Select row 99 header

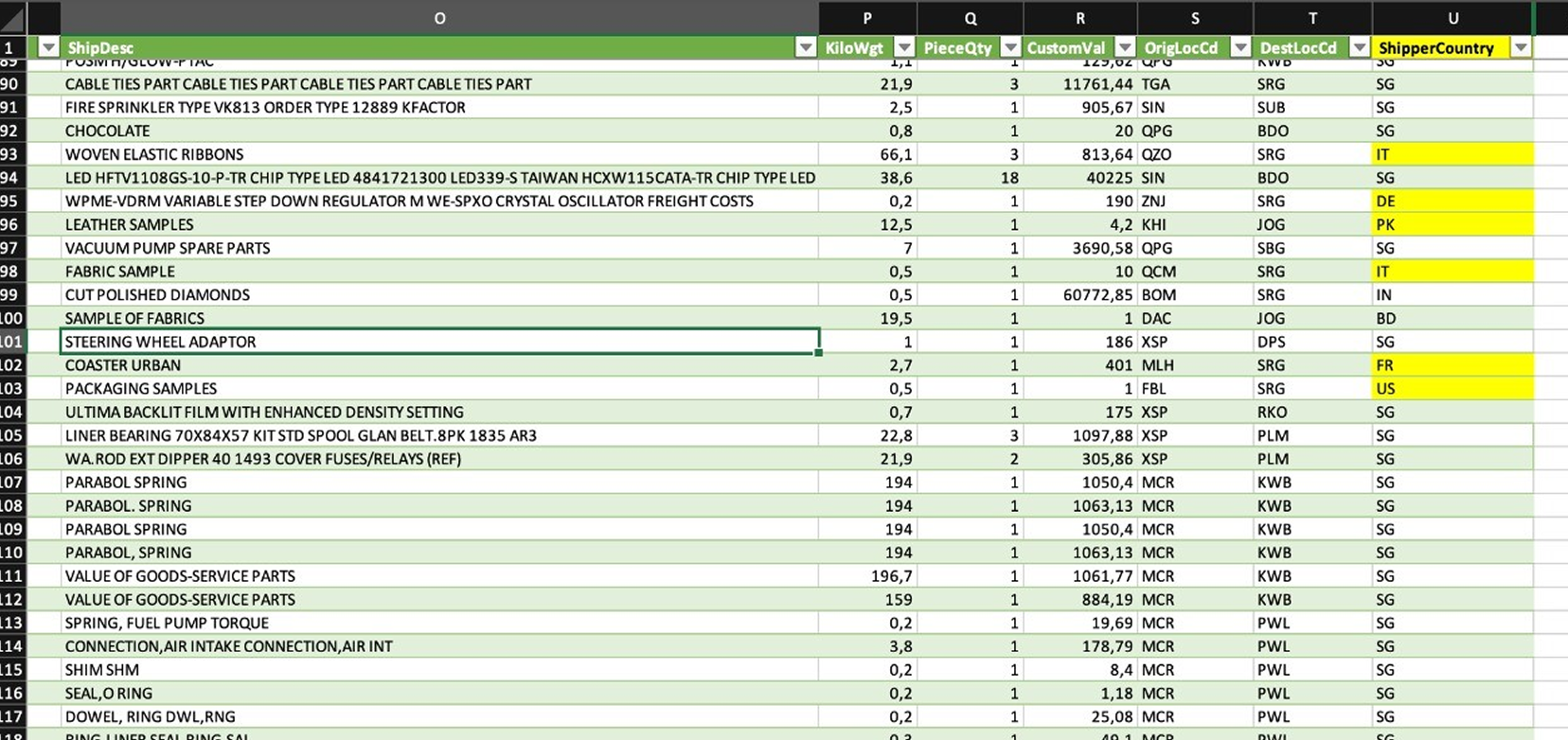click(11, 295)
